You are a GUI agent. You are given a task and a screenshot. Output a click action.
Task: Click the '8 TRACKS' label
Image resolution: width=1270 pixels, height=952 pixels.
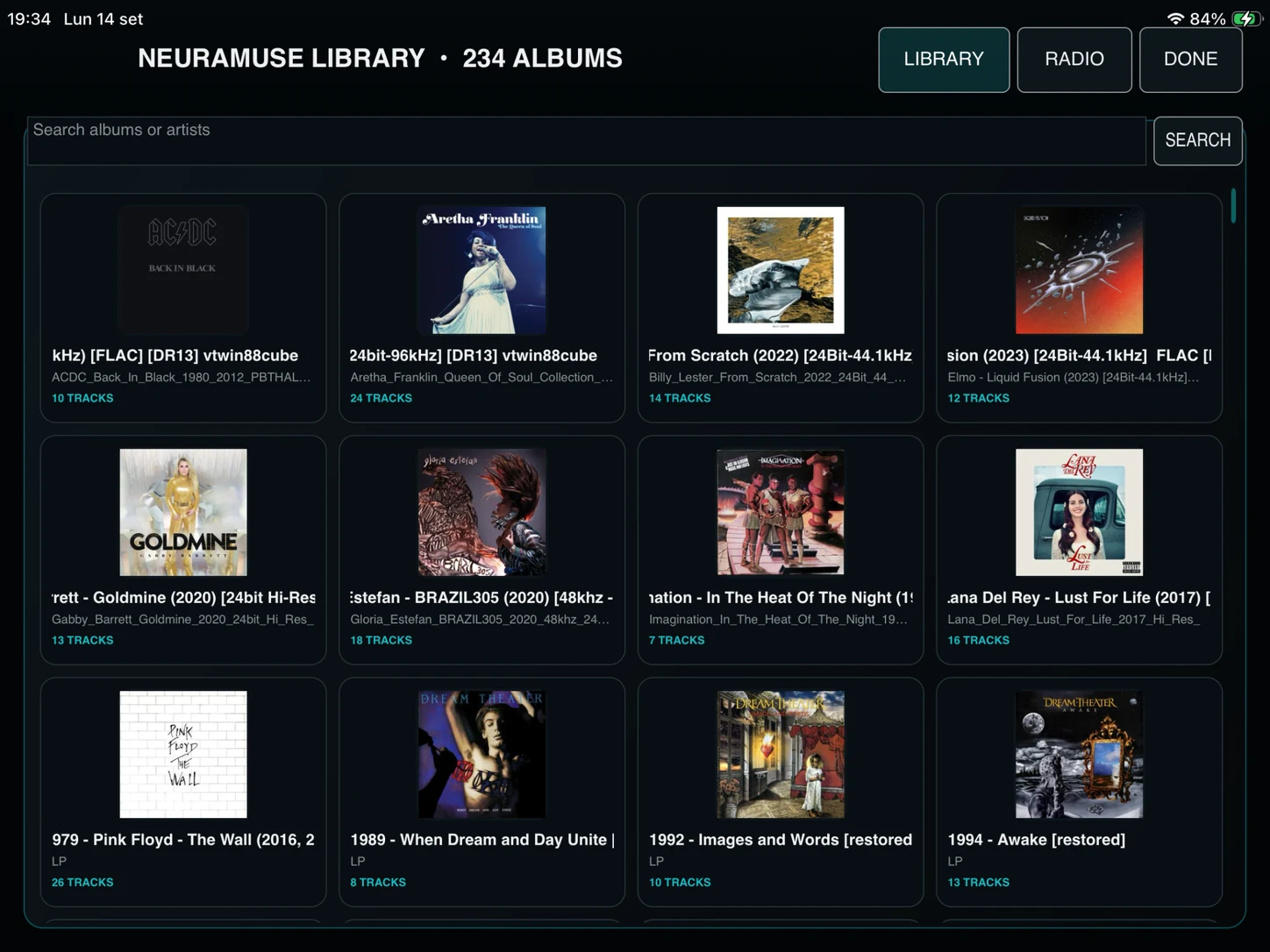click(x=378, y=882)
